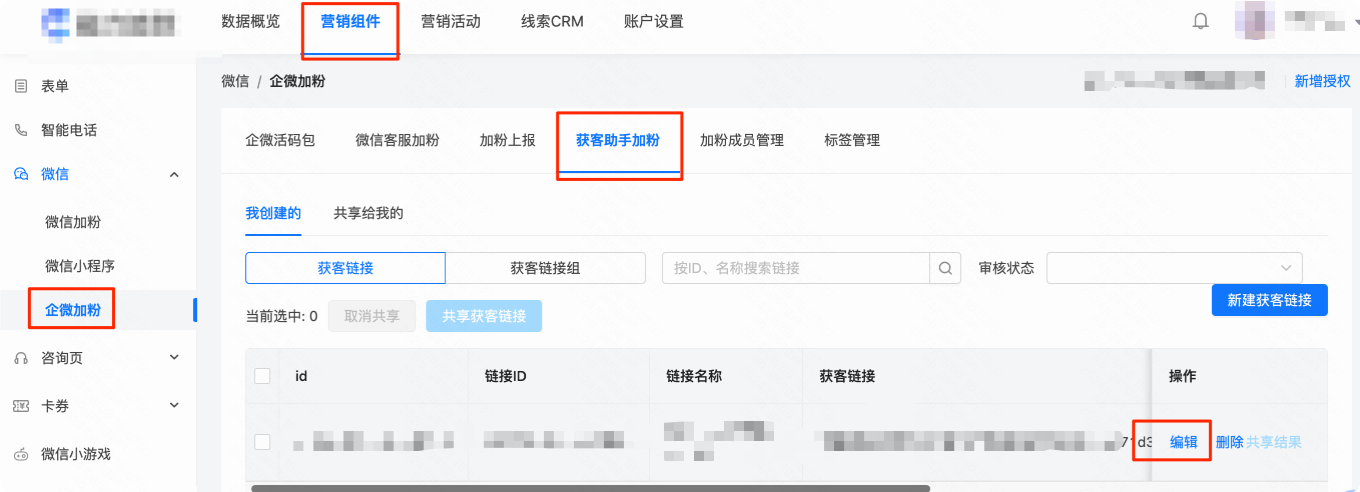The height and width of the screenshot is (492, 1360).
Task: Click the 编辑 link in the row
Action: tap(1183, 442)
